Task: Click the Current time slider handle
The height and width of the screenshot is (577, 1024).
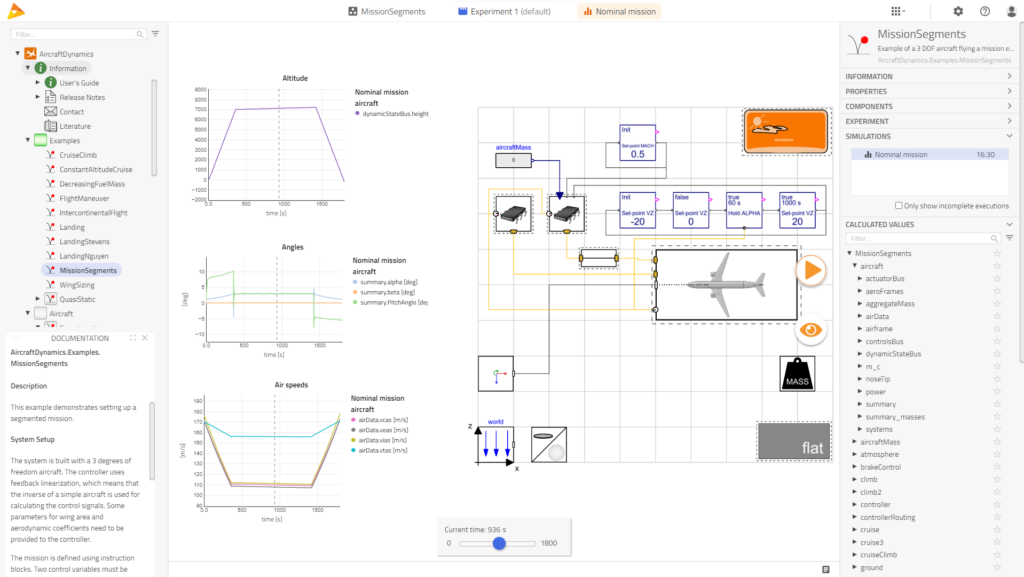Action: [x=501, y=543]
